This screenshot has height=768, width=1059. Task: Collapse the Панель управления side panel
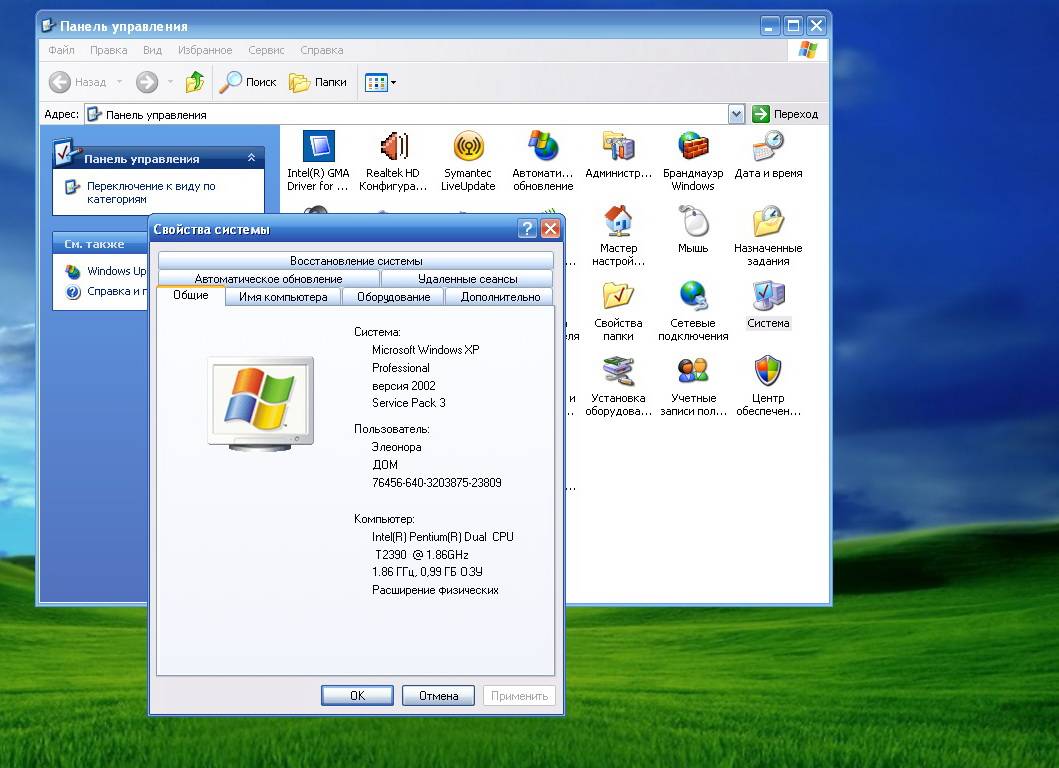click(251, 157)
